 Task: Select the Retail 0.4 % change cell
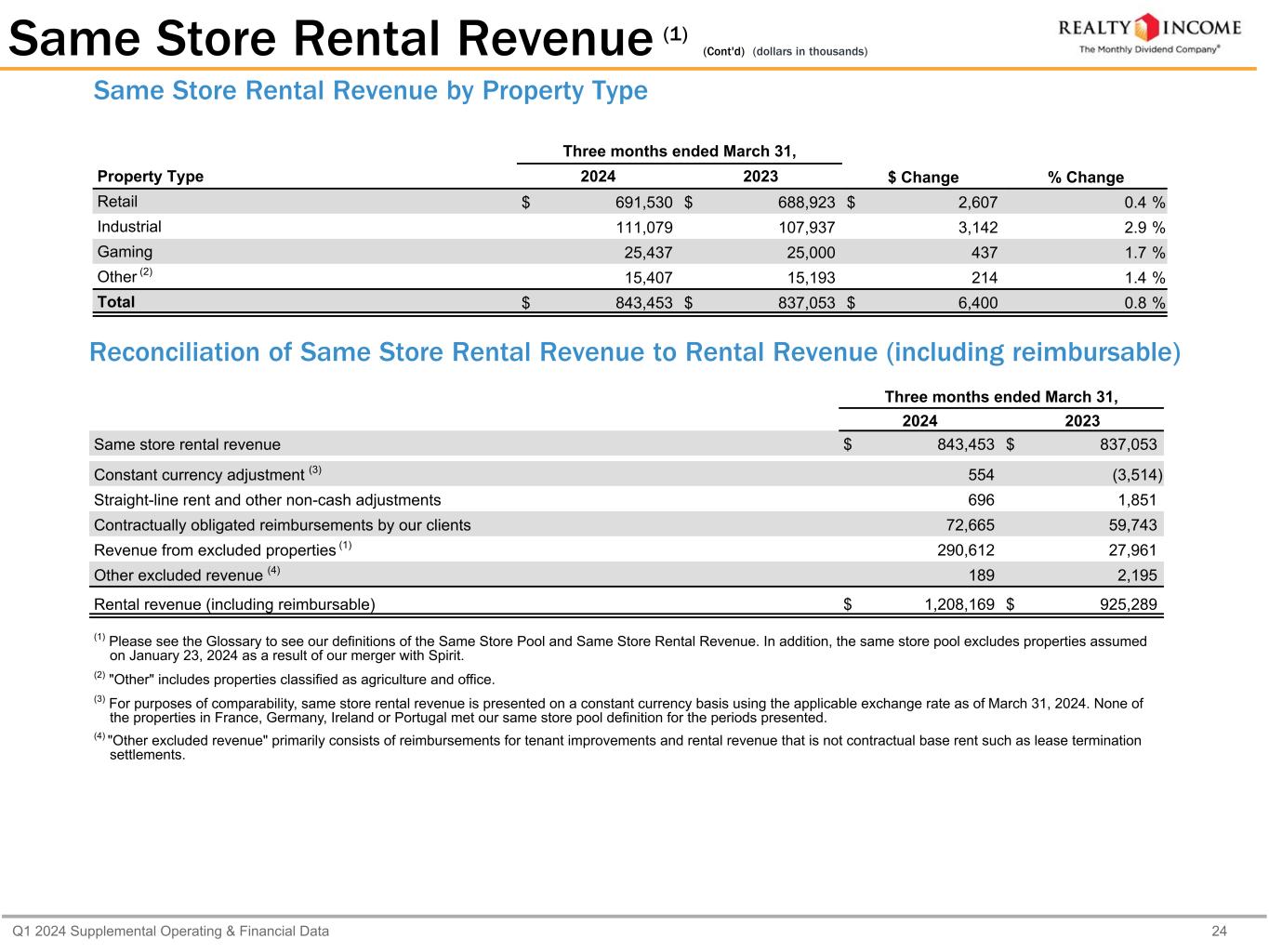point(1142,203)
